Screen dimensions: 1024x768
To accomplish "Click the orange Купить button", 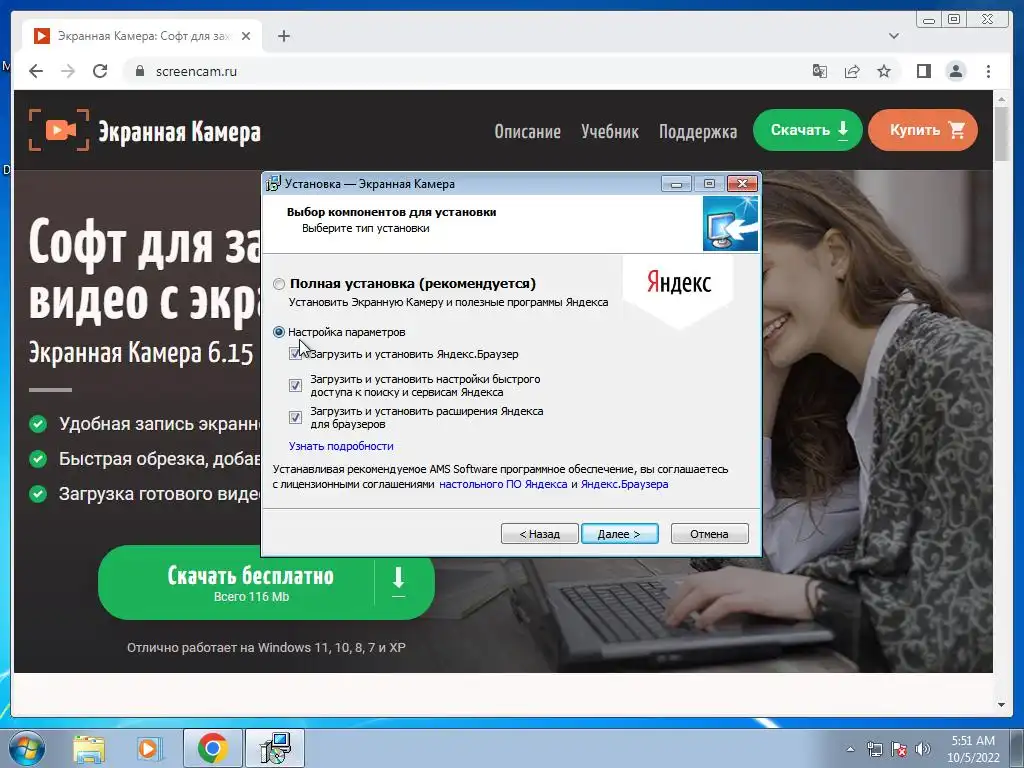I will pyautogui.click(x=923, y=130).
